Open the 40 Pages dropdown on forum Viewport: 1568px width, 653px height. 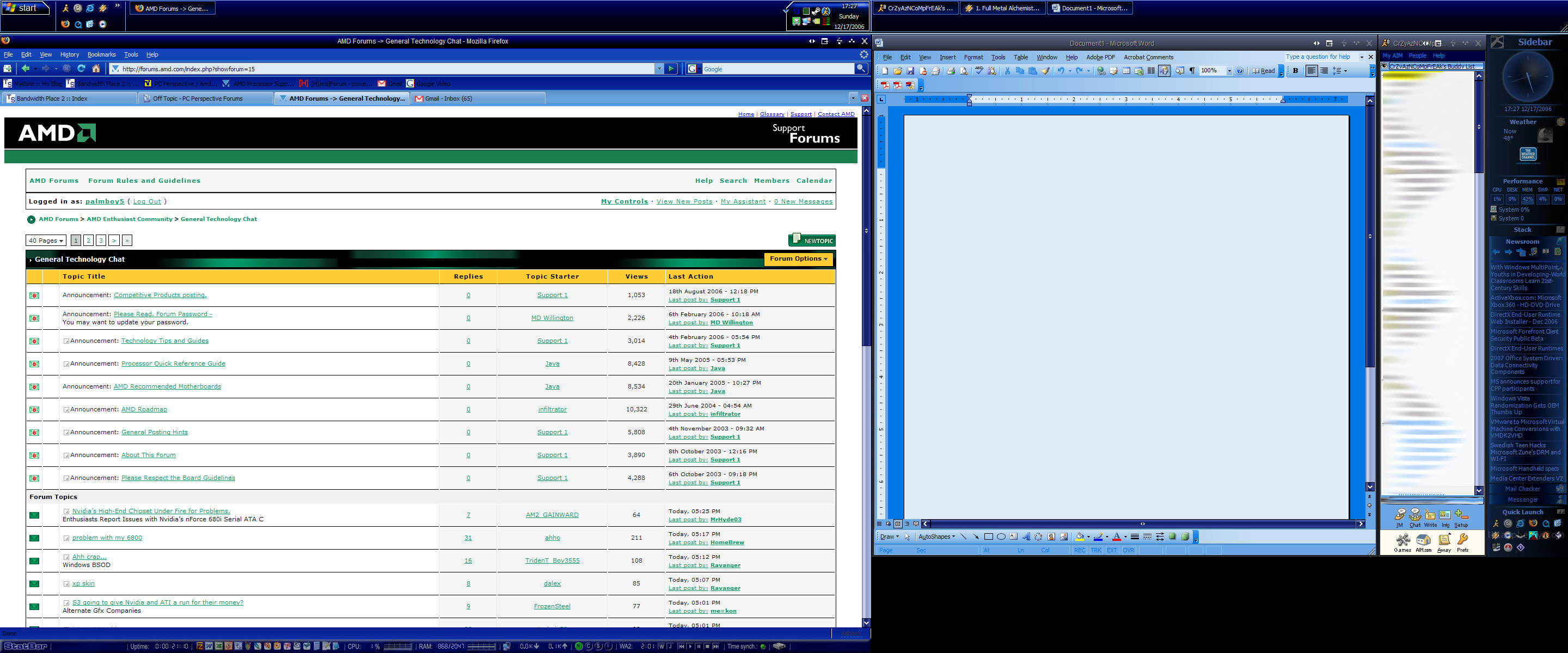[x=46, y=241]
